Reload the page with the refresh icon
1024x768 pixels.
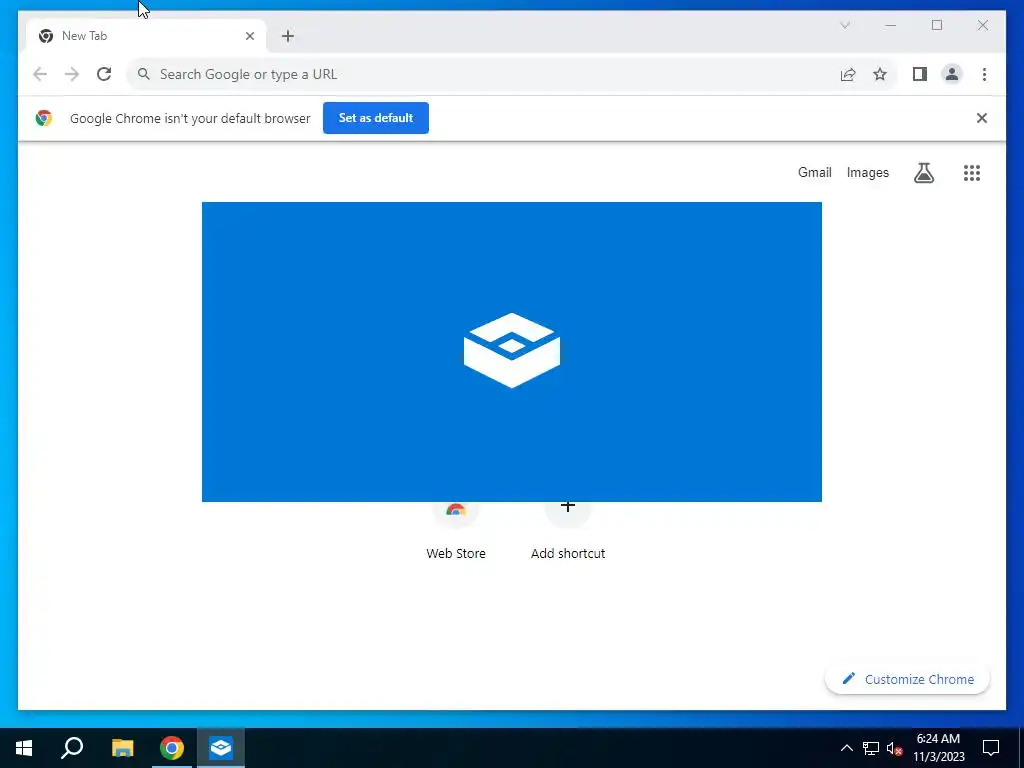point(104,74)
